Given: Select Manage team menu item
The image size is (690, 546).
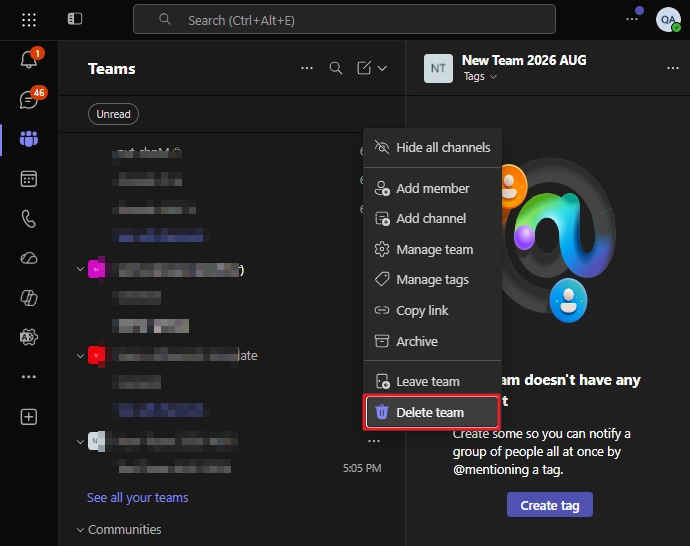Looking at the screenshot, I should [432, 249].
